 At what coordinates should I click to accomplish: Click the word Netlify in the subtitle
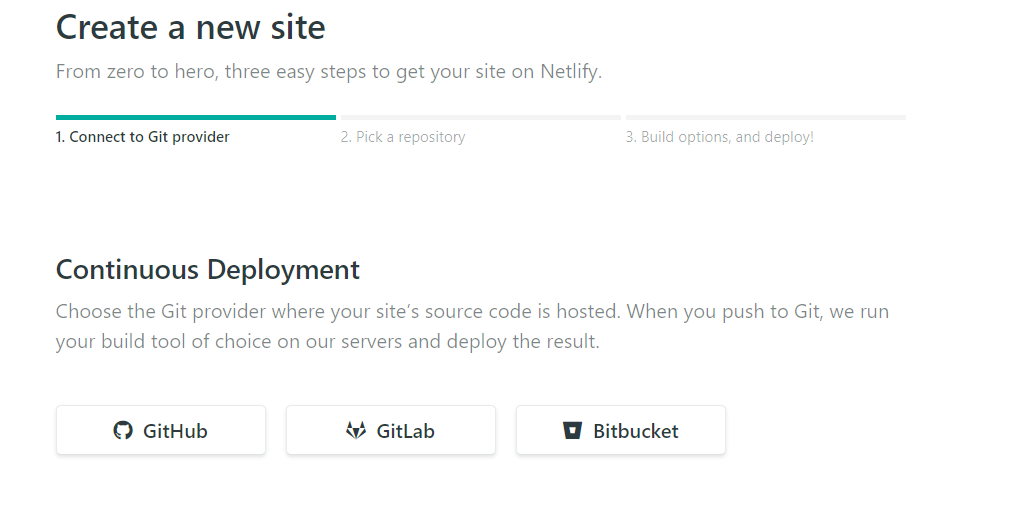571,71
